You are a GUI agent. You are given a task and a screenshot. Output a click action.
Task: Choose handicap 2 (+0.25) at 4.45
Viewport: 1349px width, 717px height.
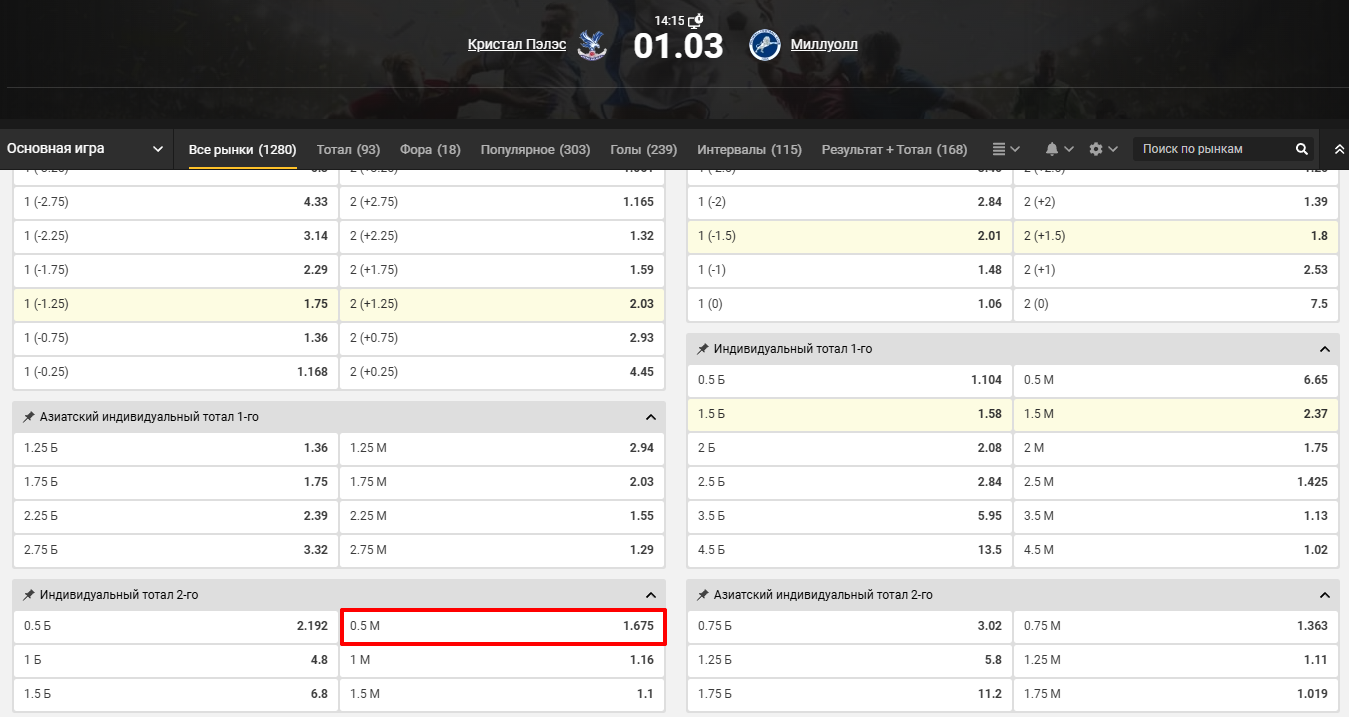point(502,372)
